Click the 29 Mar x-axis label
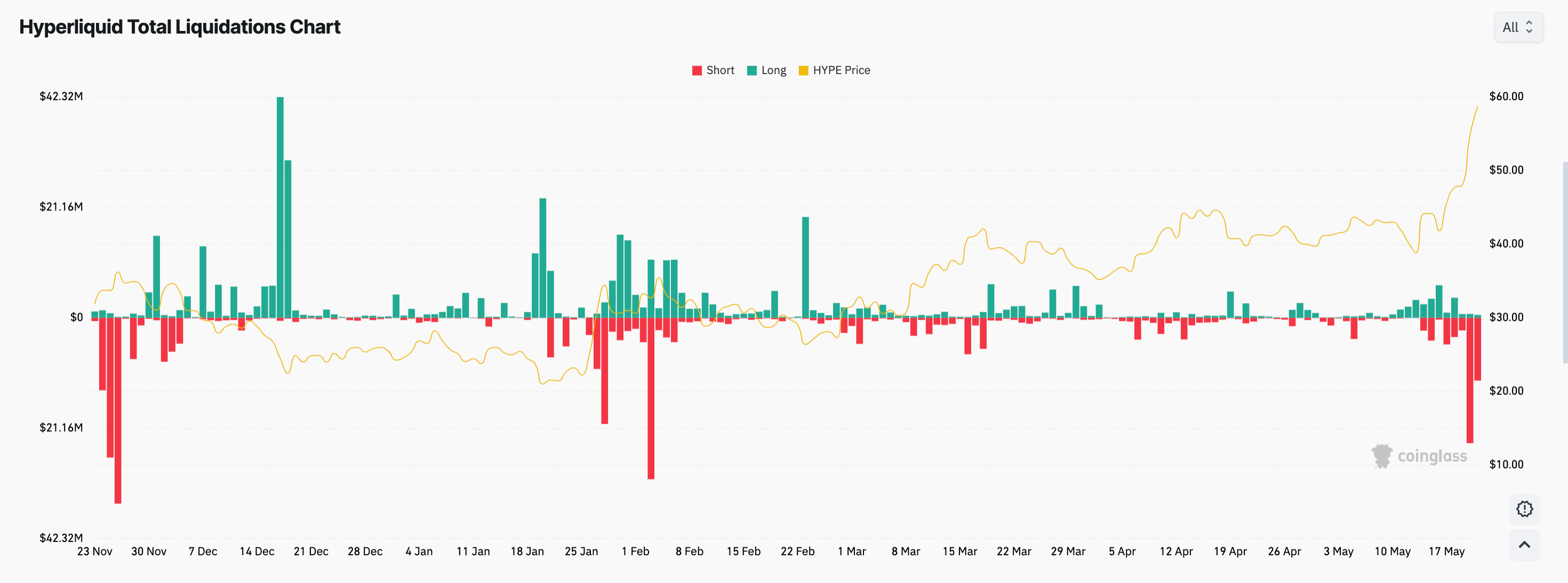 [1068, 552]
